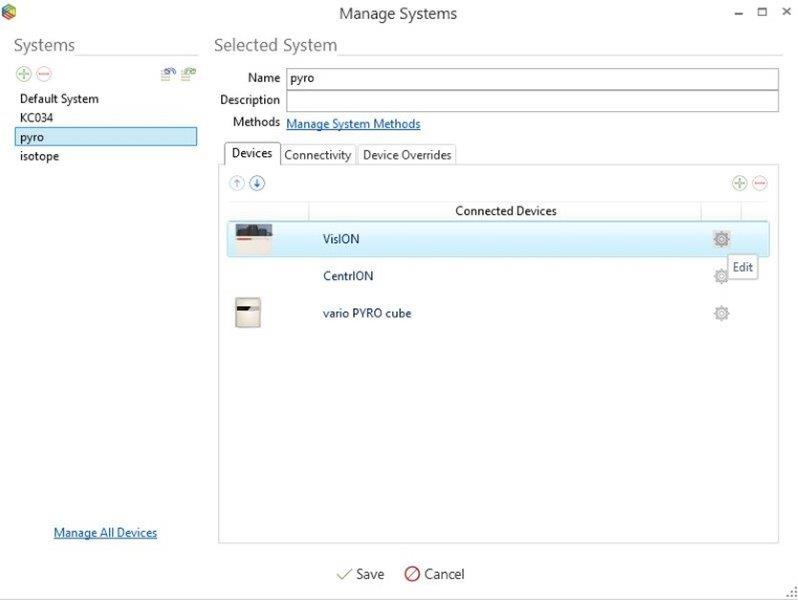Viewport: 798px width, 600px height.
Task: Add a connected device with green plus
Action: [x=739, y=183]
